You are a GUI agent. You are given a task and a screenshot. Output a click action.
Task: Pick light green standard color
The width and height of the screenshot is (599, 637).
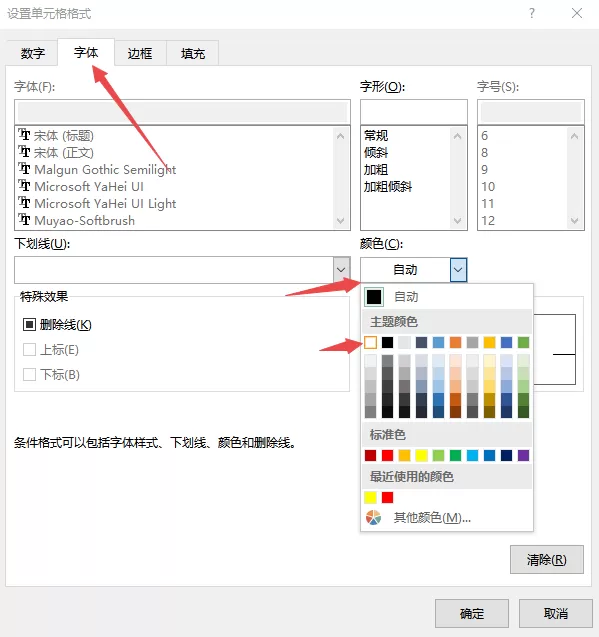[x=438, y=455]
